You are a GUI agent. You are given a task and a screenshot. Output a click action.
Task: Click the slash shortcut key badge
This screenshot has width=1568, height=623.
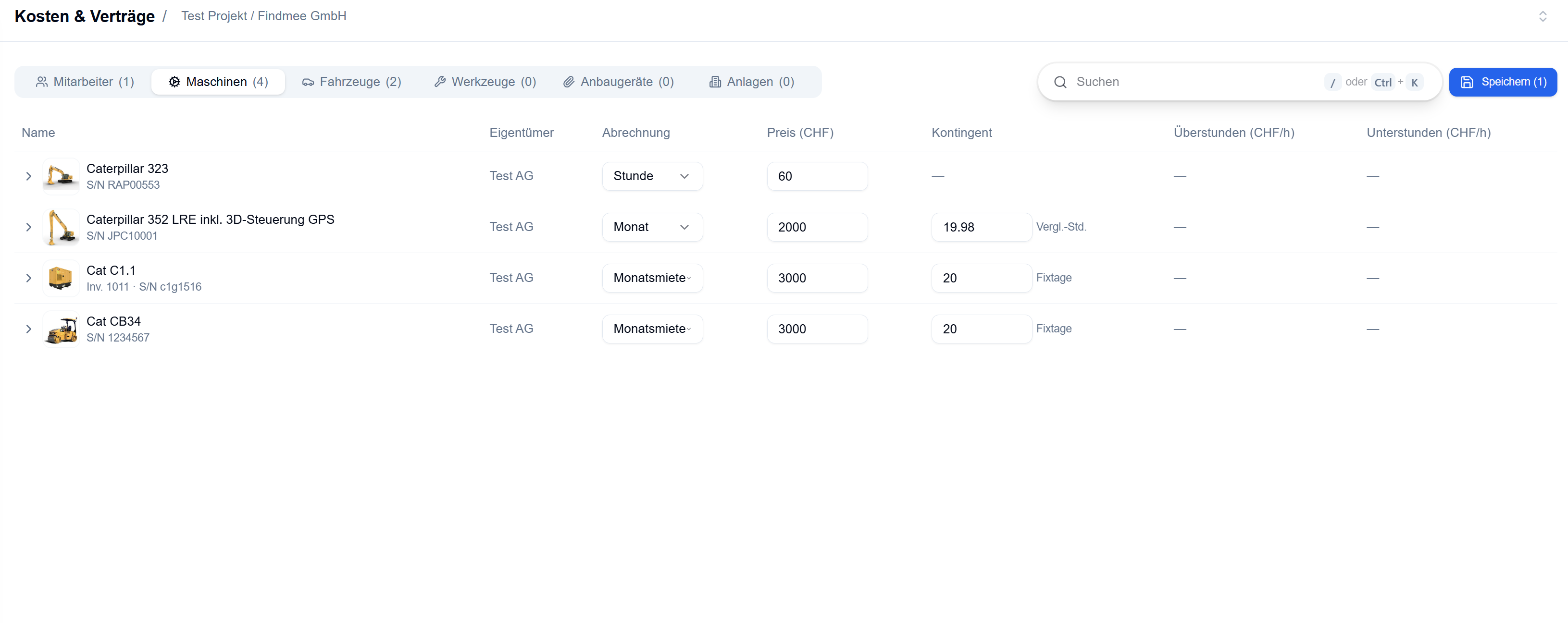(x=1332, y=82)
